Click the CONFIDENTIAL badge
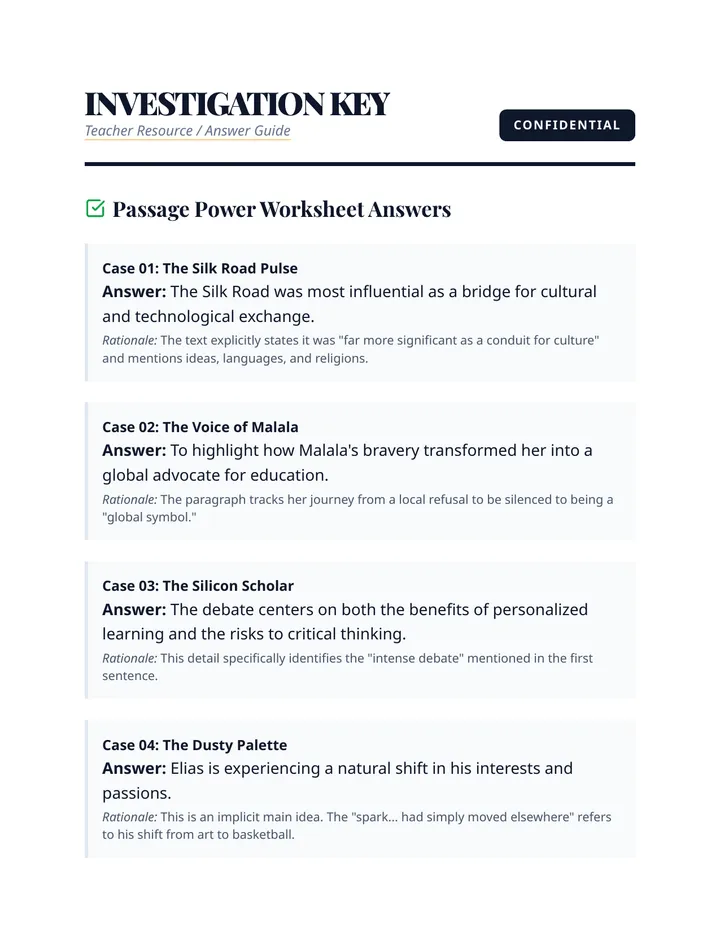720x932 pixels. pos(567,125)
